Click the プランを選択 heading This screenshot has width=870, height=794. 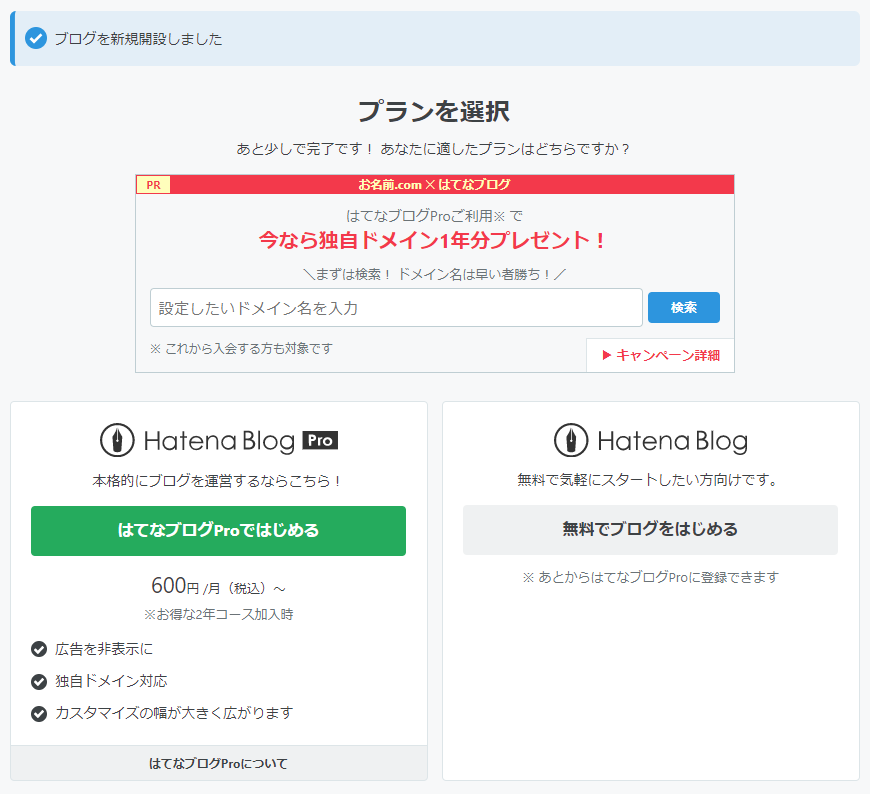(434, 112)
